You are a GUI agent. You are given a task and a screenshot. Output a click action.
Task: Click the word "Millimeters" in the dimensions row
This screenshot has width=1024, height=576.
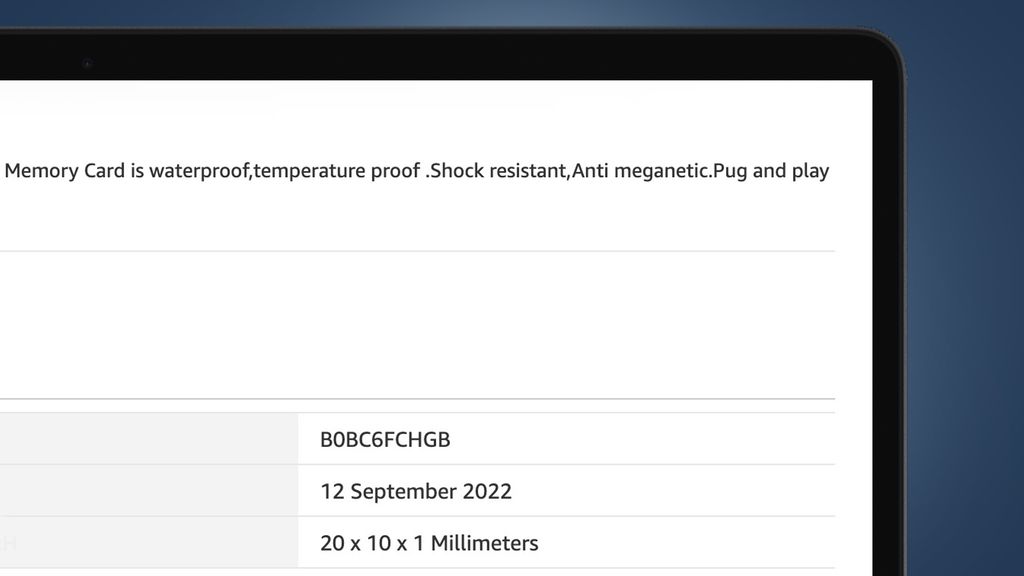(484, 543)
